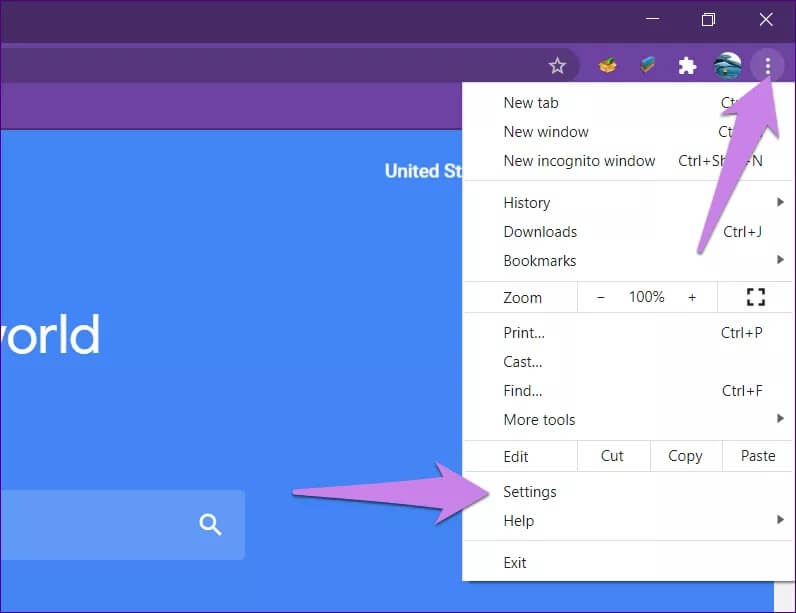
Task: Increase zoom with the plus button
Action: (692, 297)
